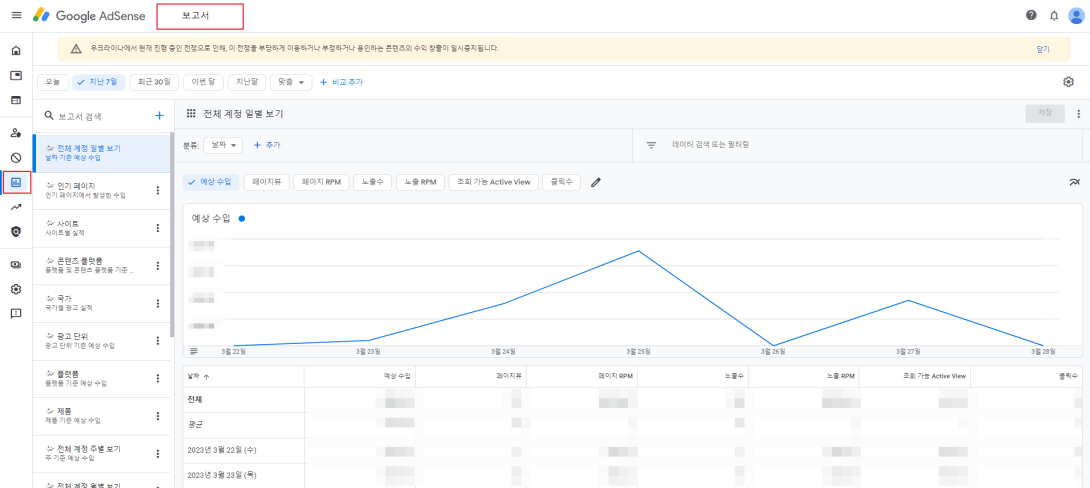Open the Reports sidebar icon
This screenshot has width=1090, height=488.
pos(16,183)
